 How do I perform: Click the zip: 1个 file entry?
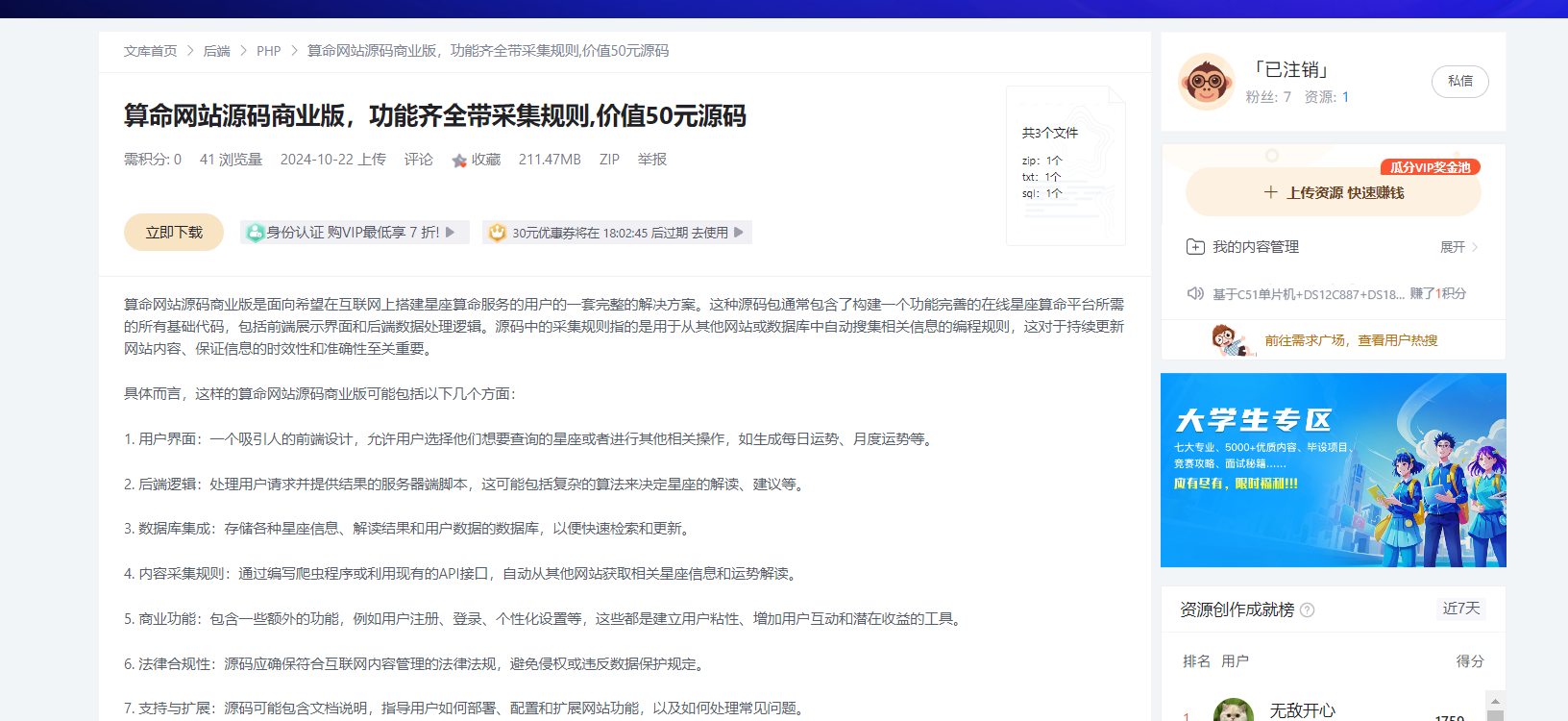(1041, 161)
